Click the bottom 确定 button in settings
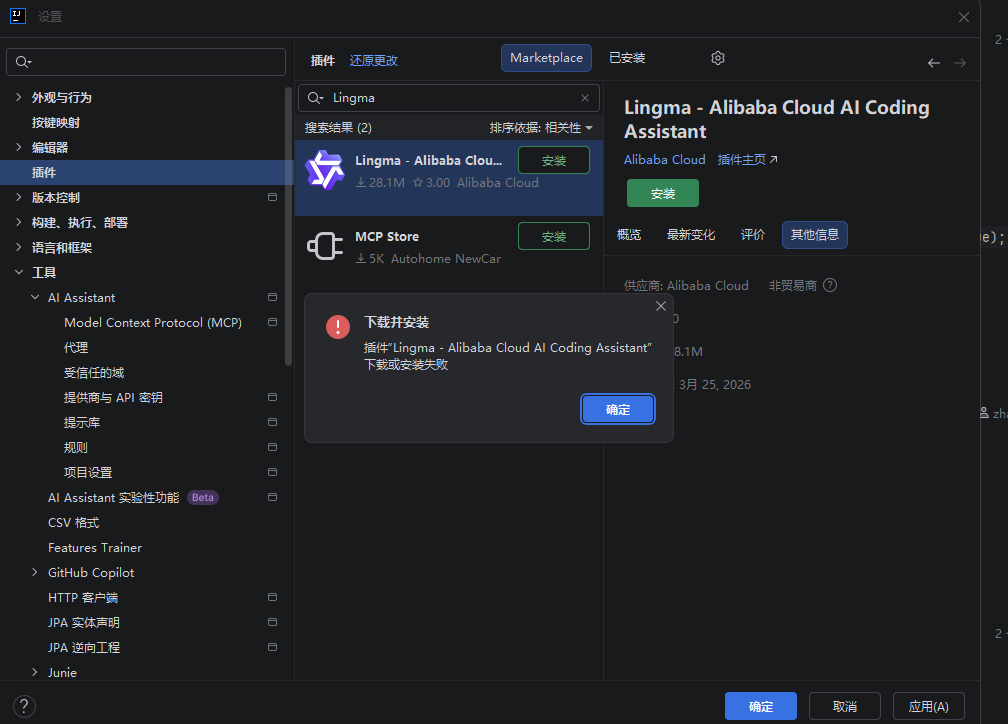The height and width of the screenshot is (724, 1008). tap(760, 706)
